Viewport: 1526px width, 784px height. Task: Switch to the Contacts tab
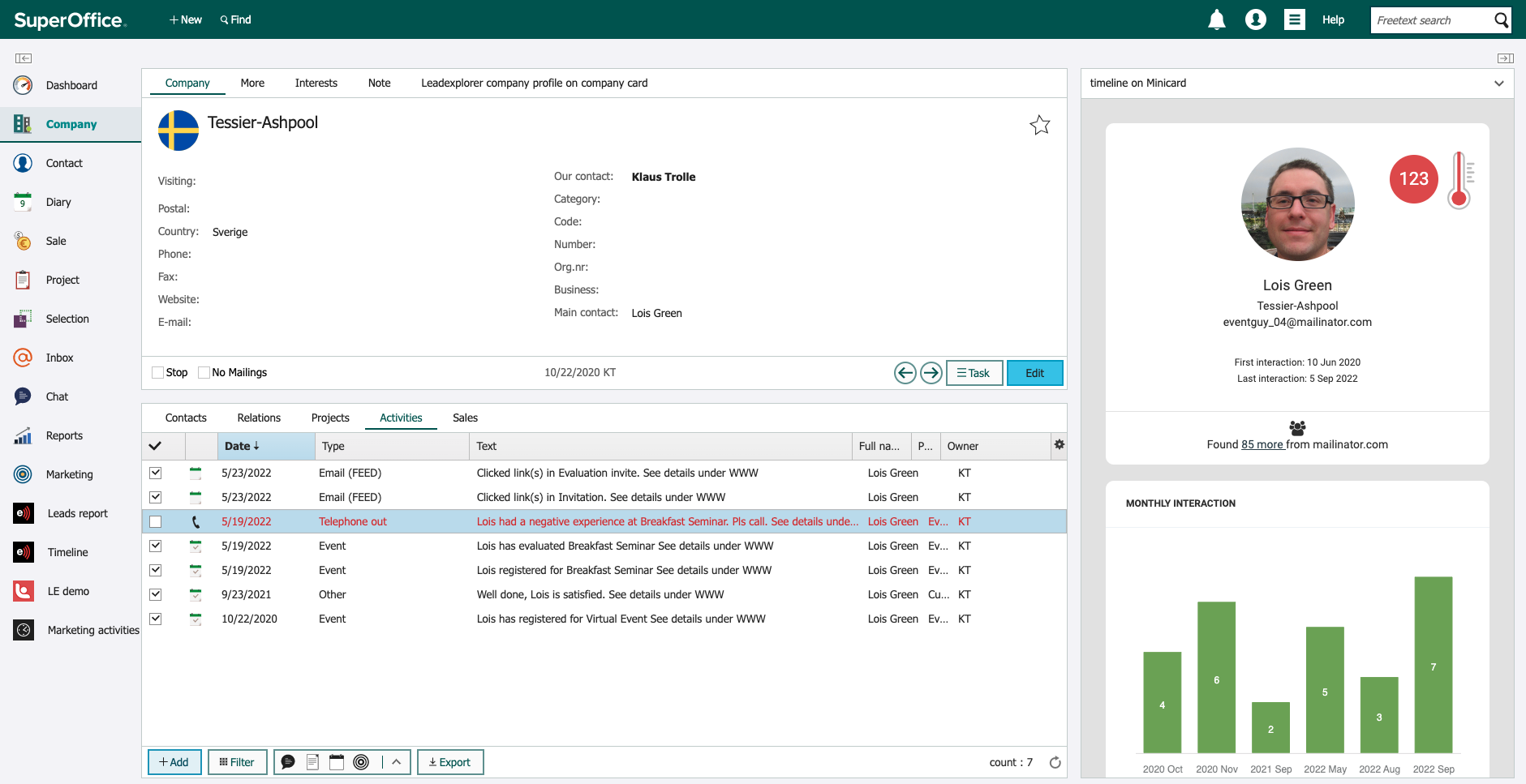point(186,418)
